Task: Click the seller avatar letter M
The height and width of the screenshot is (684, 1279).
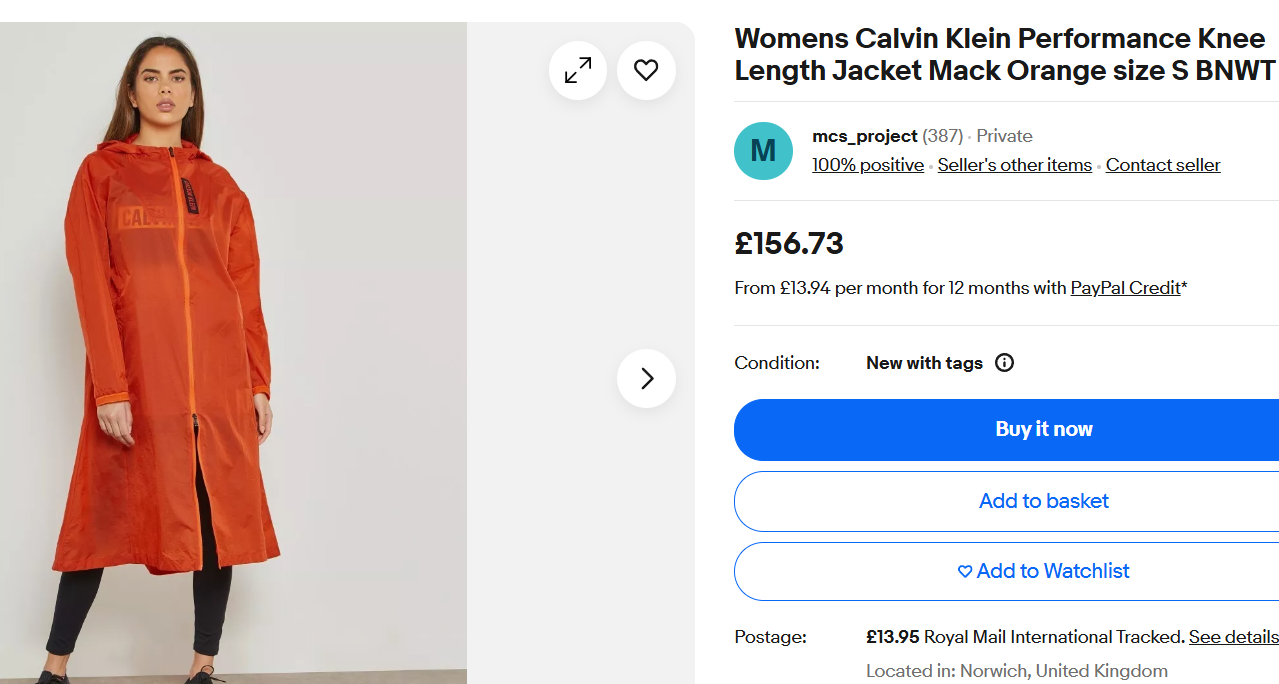Action: tap(763, 151)
